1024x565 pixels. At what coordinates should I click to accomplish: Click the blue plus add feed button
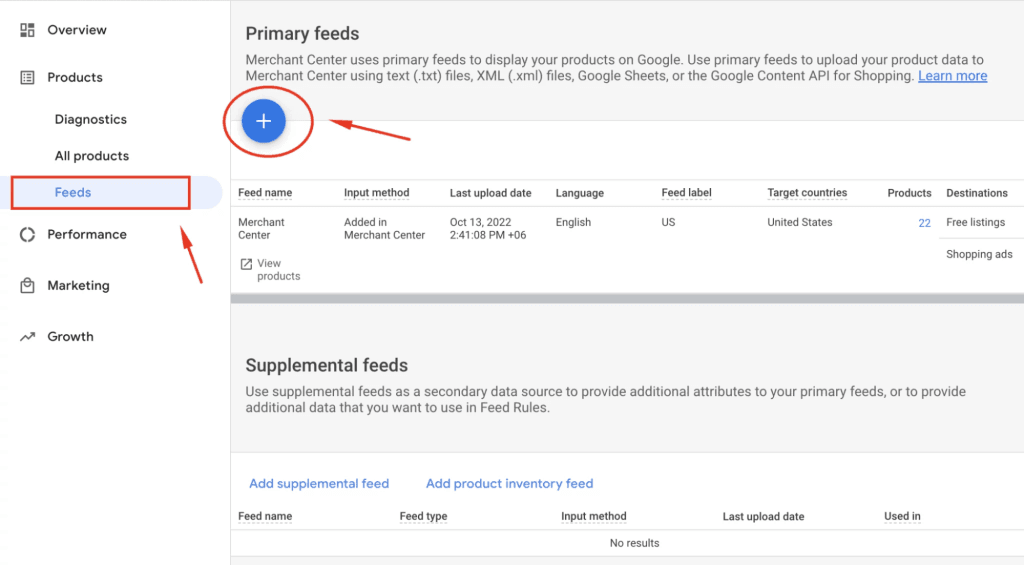tap(264, 121)
